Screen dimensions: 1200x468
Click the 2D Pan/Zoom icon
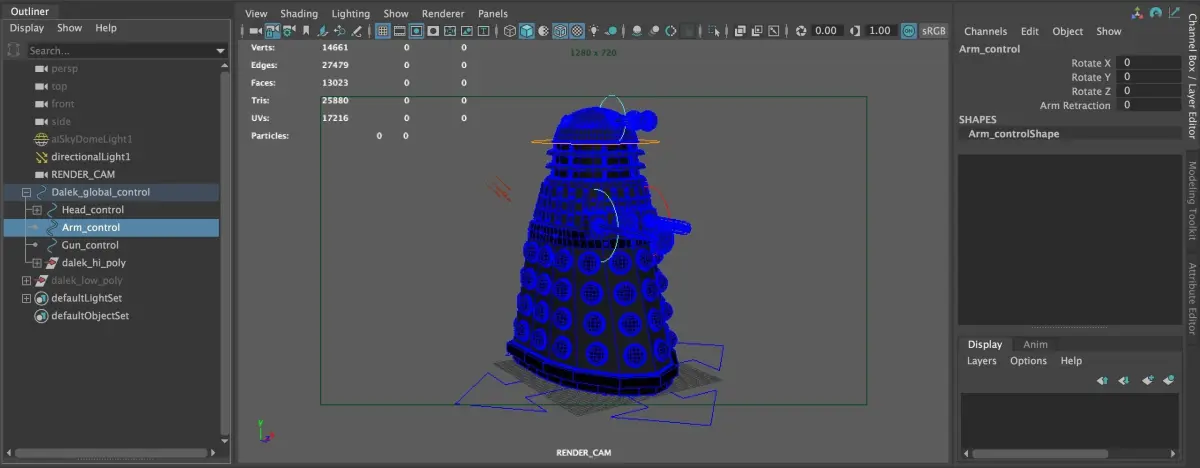(339, 31)
